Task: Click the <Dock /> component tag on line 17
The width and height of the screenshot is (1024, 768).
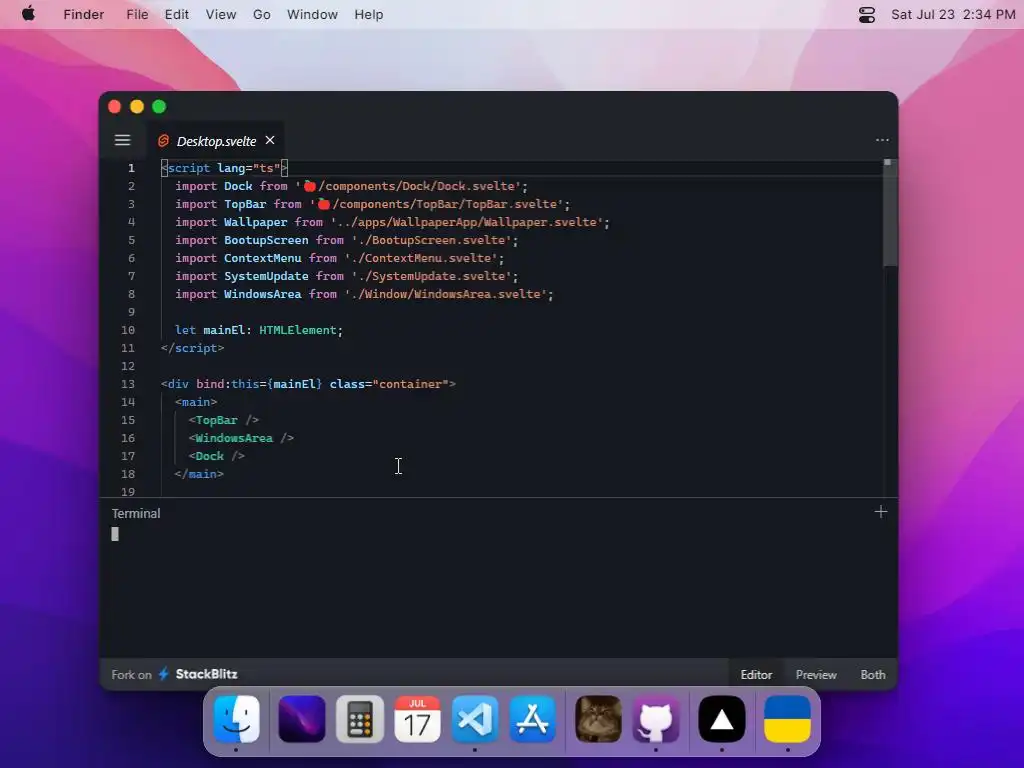Action: click(x=216, y=456)
